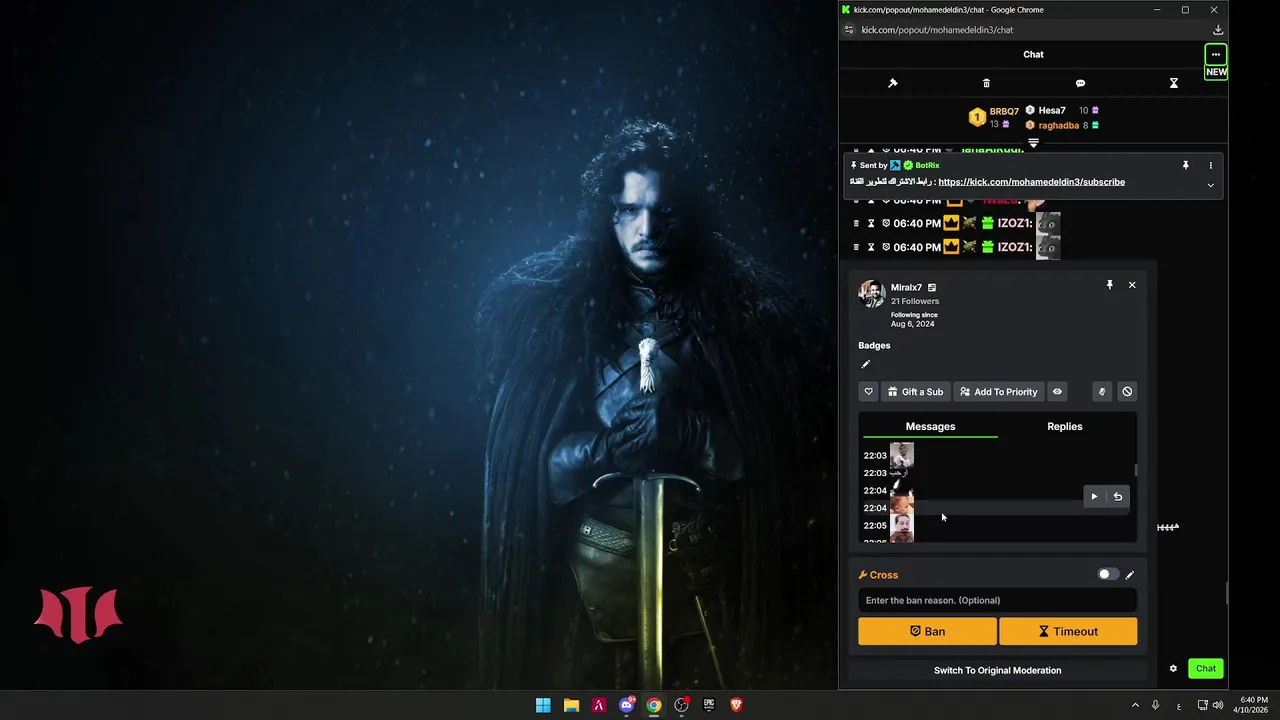Viewport: 1280px width, 720px height.
Task: Open Epic Games launcher from taskbar
Action: click(709, 705)
